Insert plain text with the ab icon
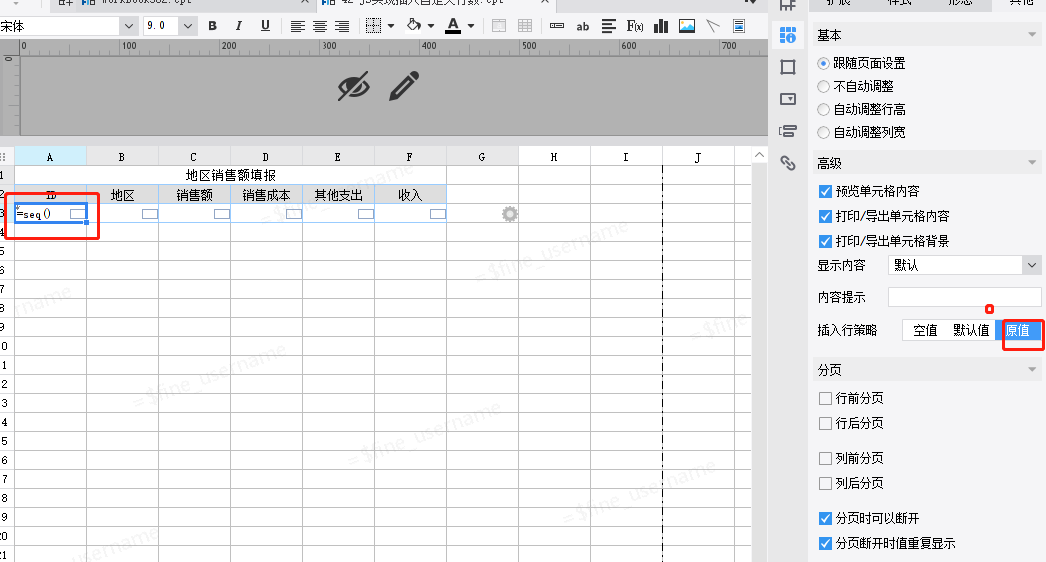Image resolution: width=1046 pixels, height=562 pixels. (x=582, y=27)
